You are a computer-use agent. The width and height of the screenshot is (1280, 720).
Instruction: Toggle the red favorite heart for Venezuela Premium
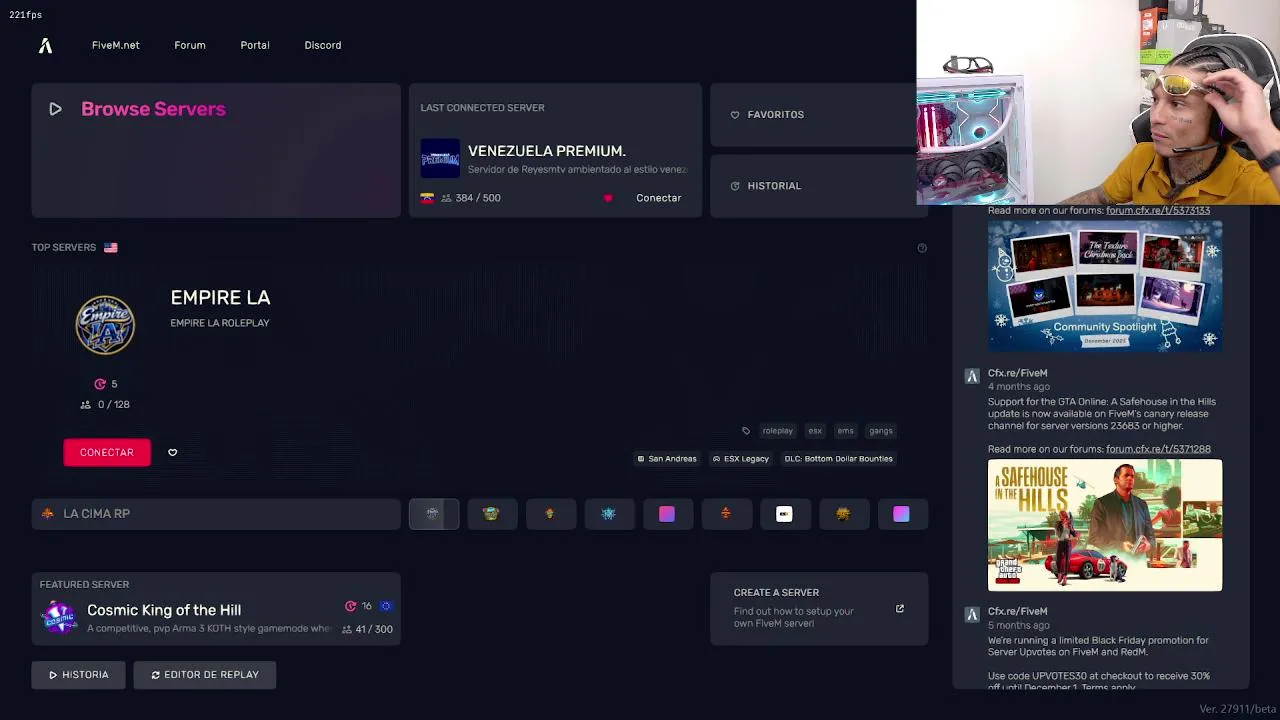point(608,198)
